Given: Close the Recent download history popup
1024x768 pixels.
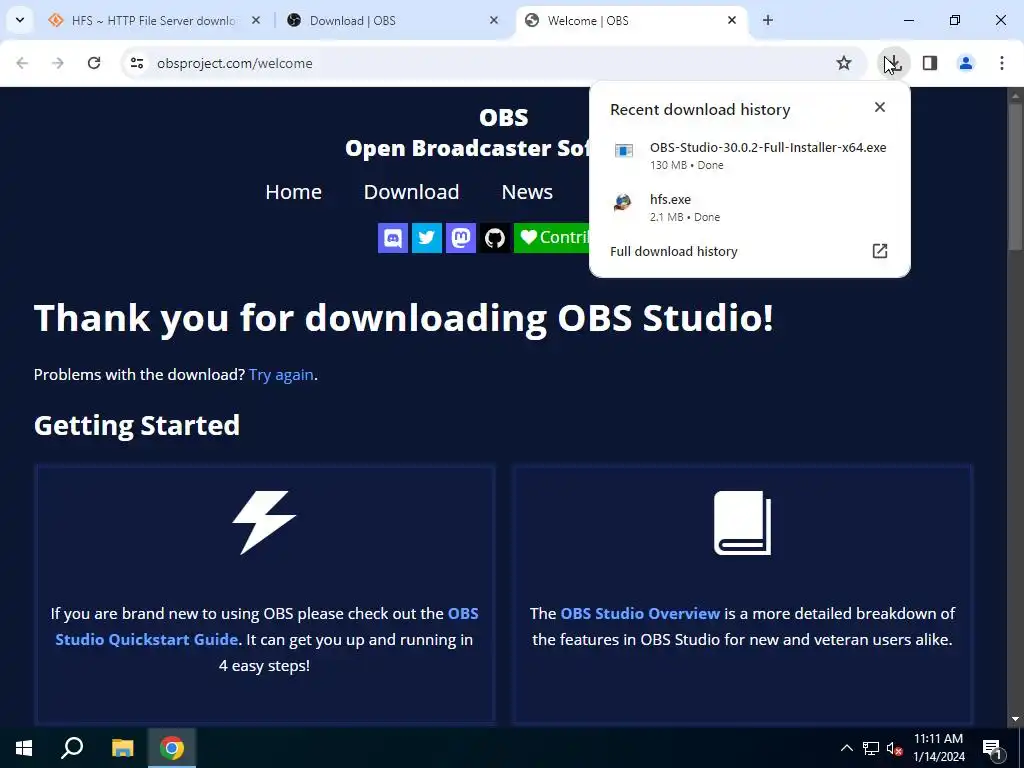Looking at the screenshot, I should (880, 107).
